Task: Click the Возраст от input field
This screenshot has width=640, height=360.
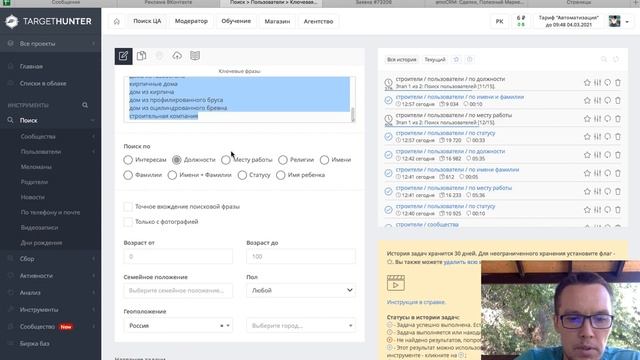Action: pos(178,256)
